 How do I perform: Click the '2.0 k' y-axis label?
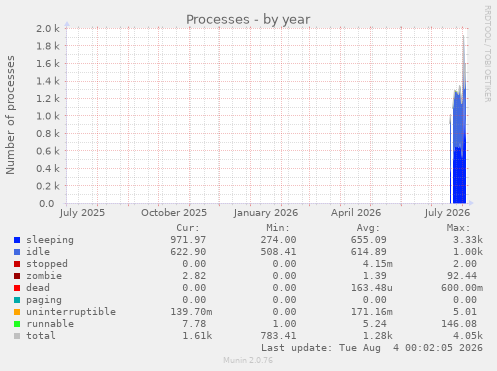click(x=48, y=29)
